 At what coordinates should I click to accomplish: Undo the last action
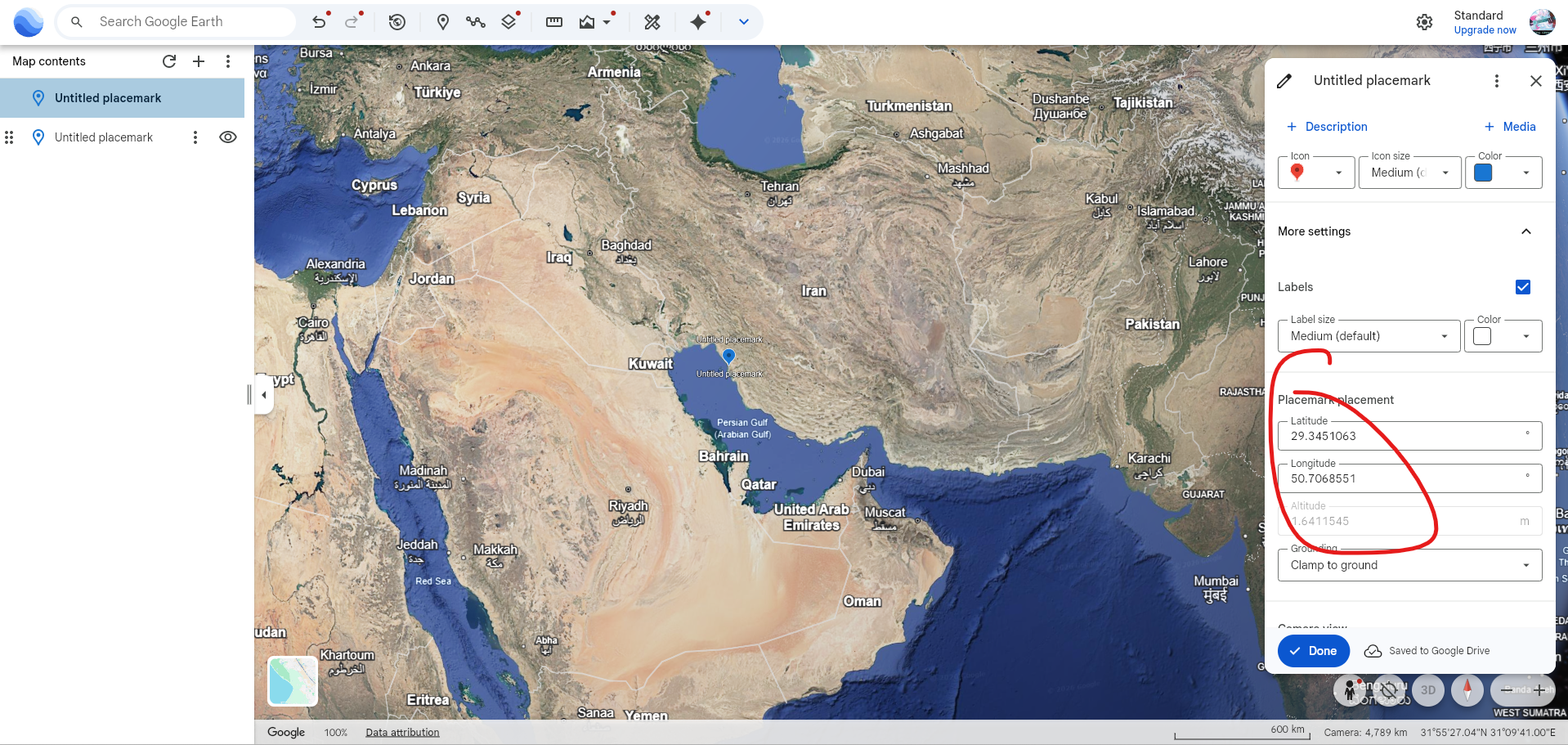[x=319, y=22]
